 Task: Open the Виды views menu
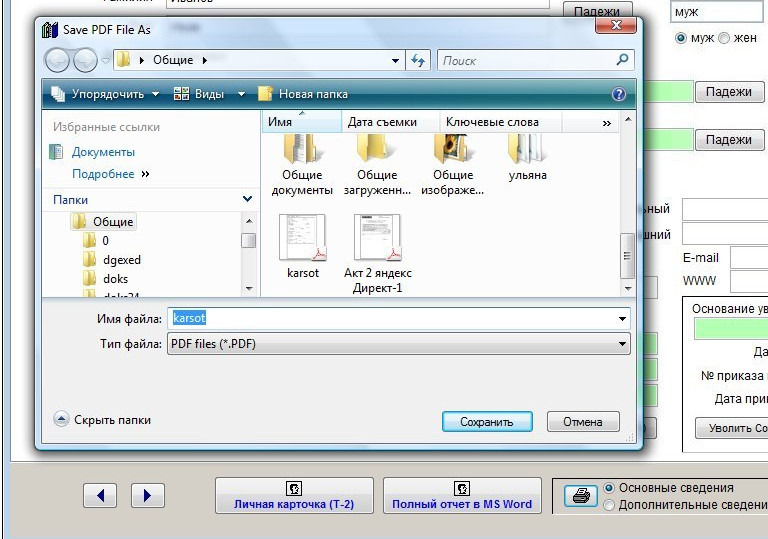coord(199,94)
